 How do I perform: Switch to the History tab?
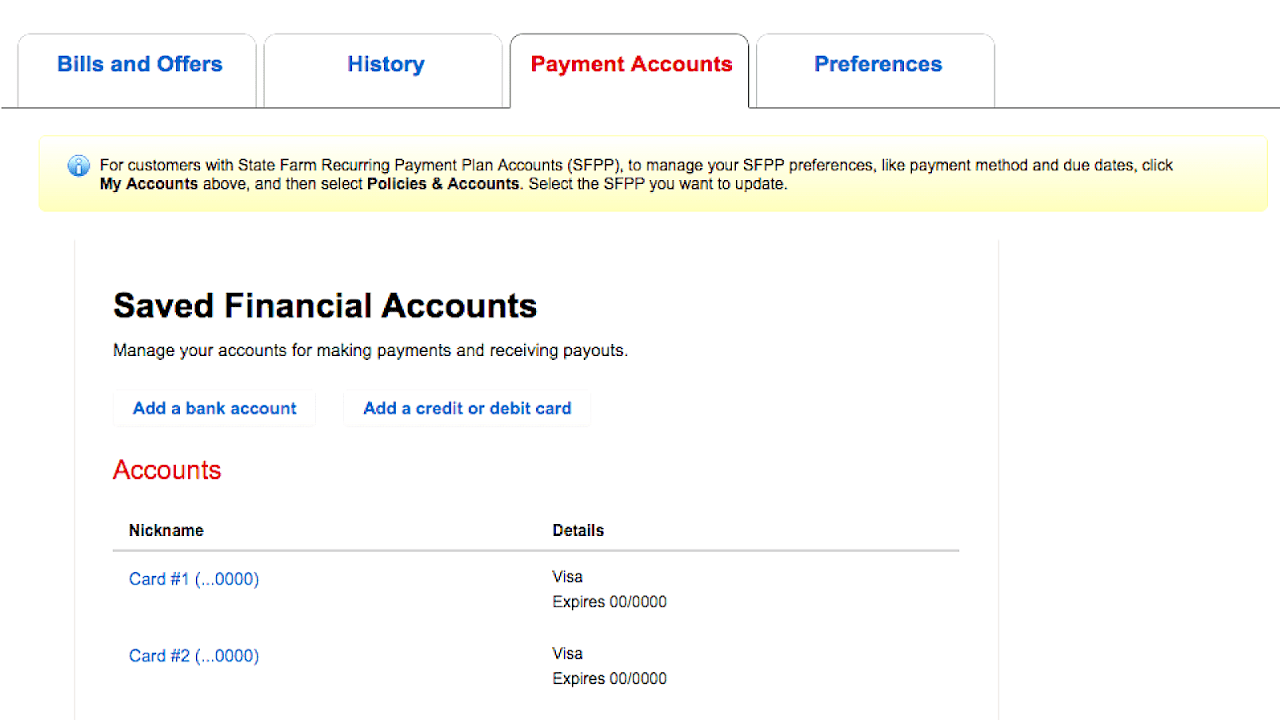[x=384, y=70]
